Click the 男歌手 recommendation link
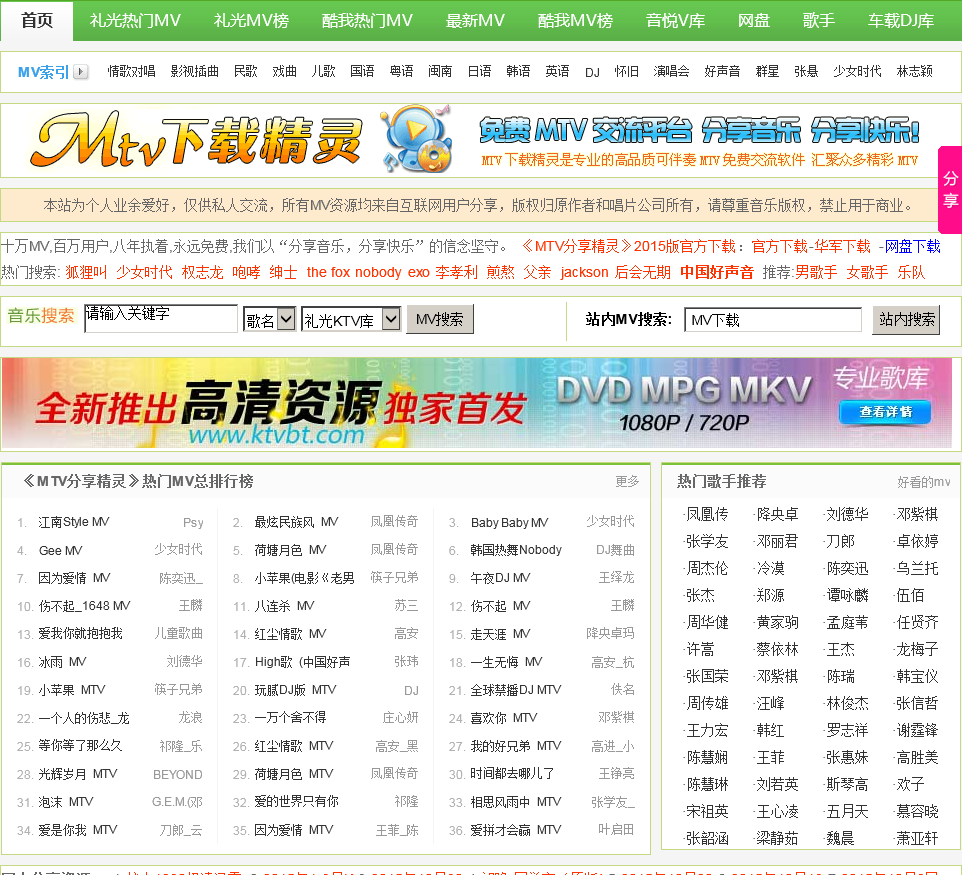Screen dimensions: 962x875 816,272
